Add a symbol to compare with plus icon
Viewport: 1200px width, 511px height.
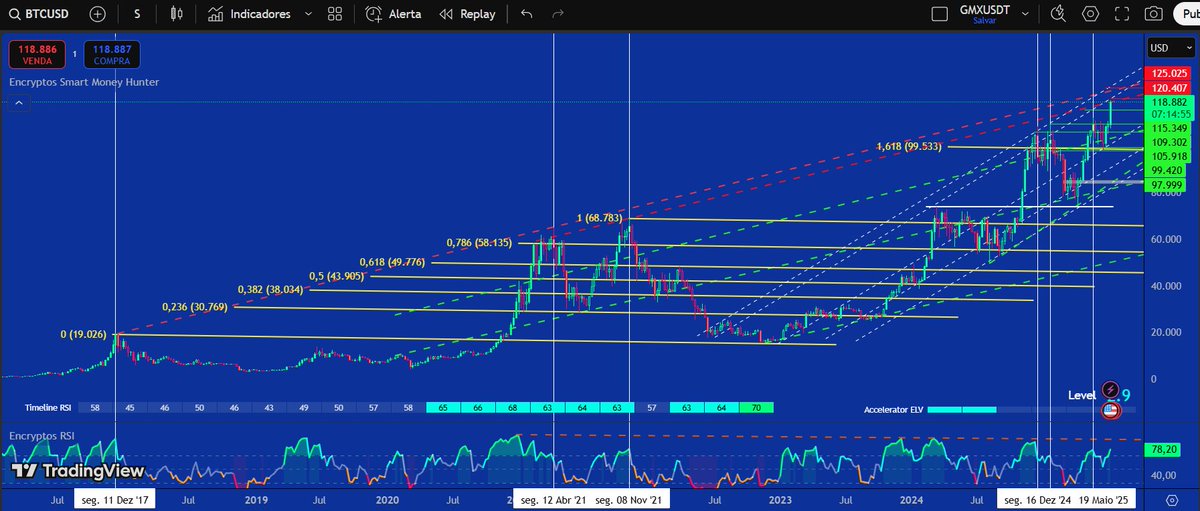96,15
